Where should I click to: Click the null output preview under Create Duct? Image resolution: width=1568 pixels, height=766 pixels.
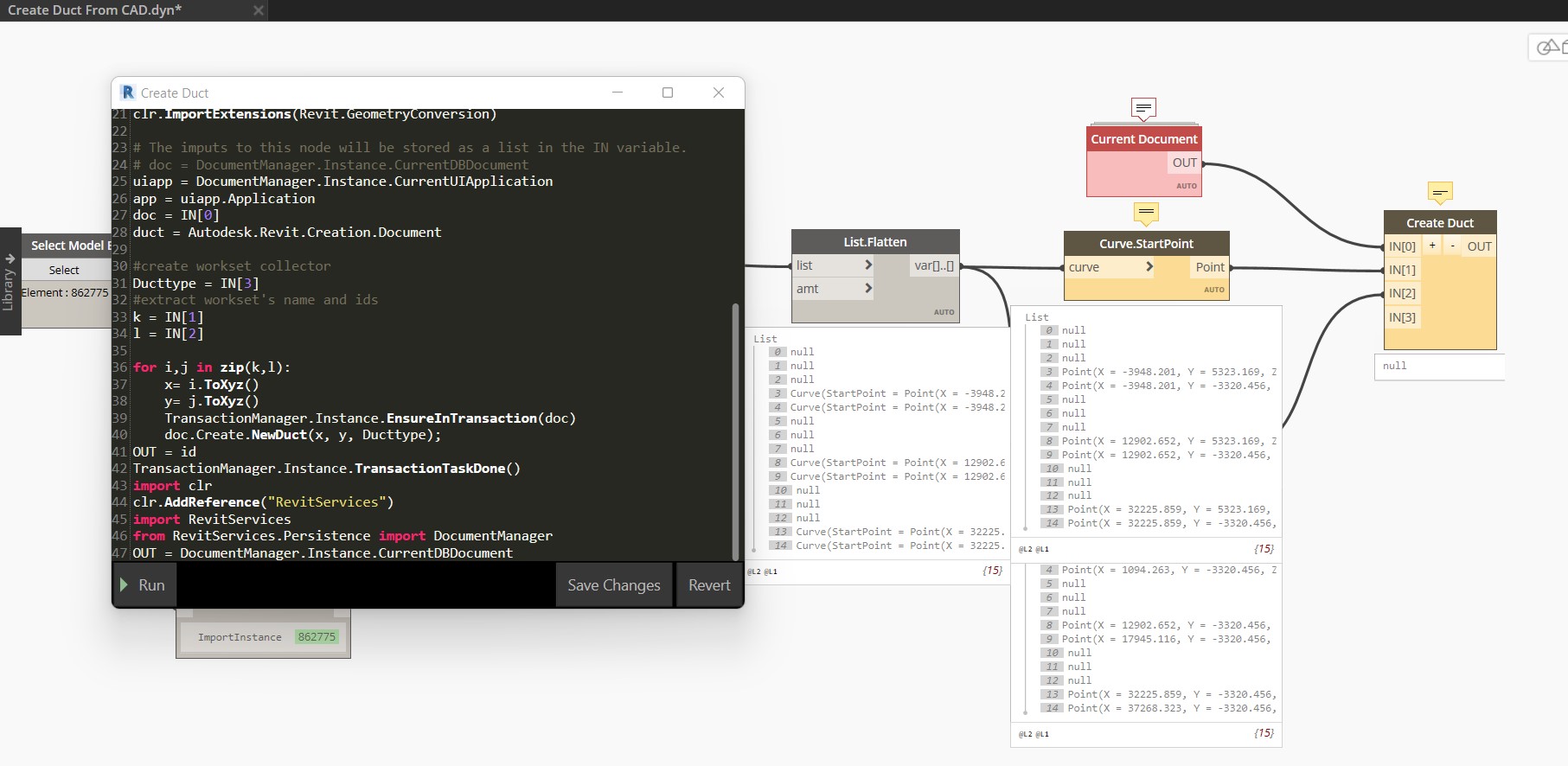click(x=1439, y=366)
